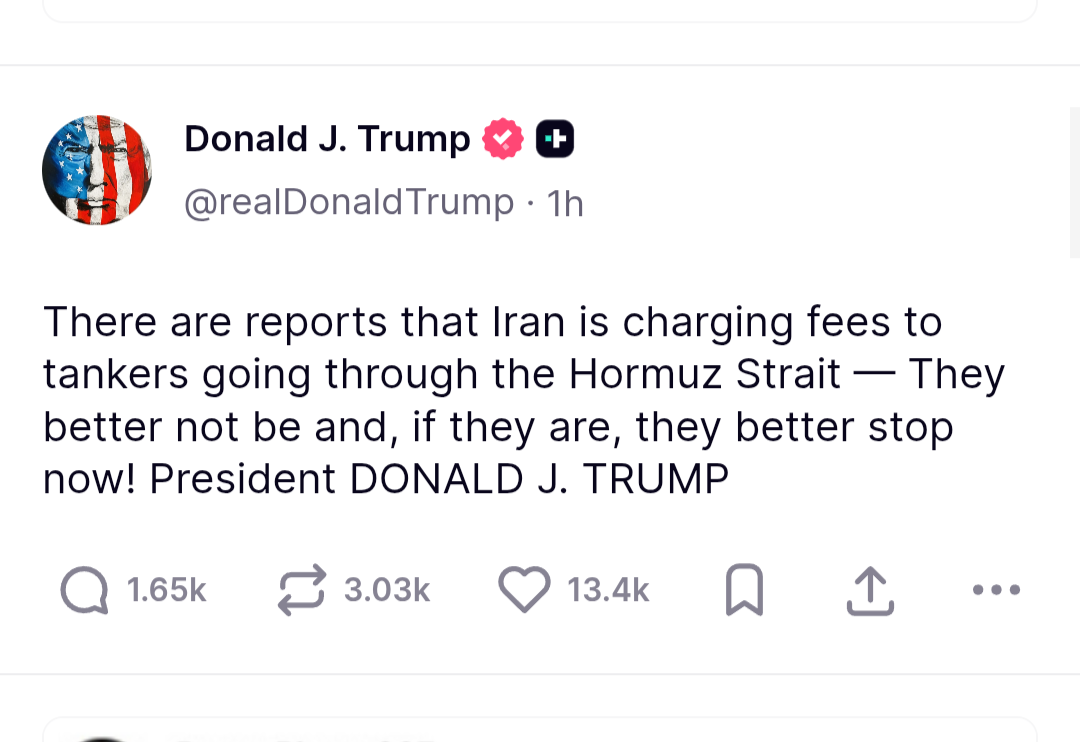Click the ReTruth arrows icon
The width and height of the screenshot is (1080, 742).
[302, 590]
